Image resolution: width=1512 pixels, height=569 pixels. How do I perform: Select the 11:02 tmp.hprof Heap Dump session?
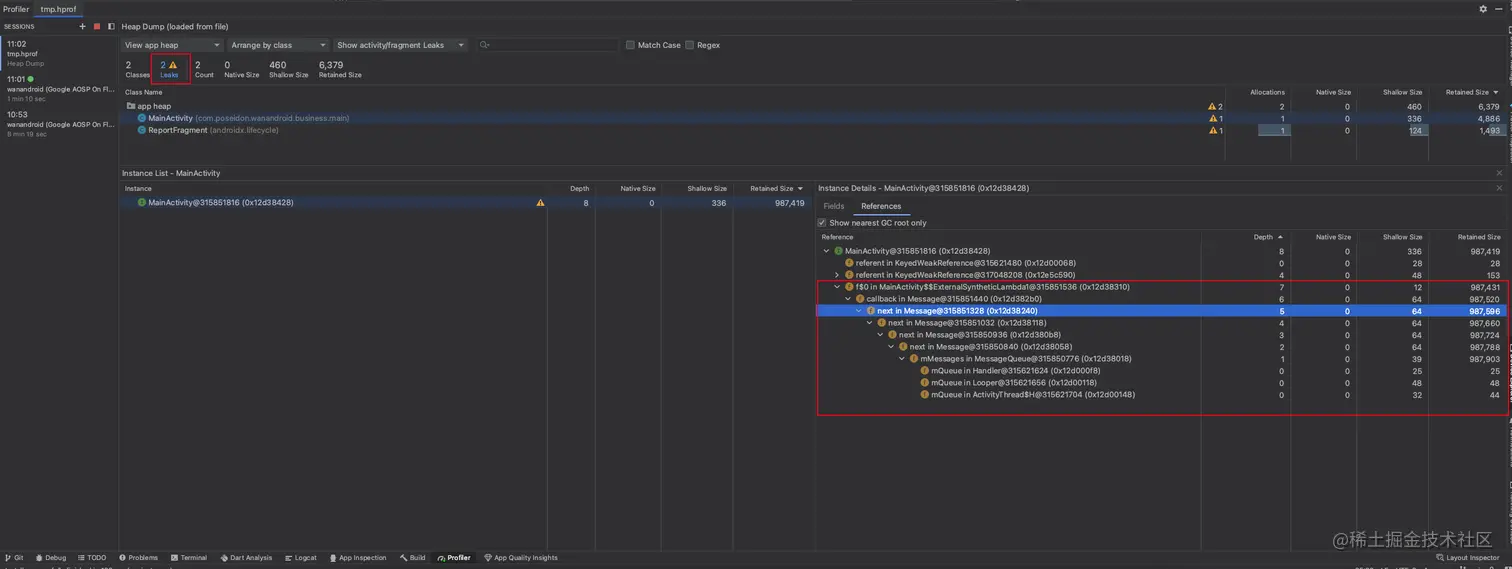click(x=58, y=53)
